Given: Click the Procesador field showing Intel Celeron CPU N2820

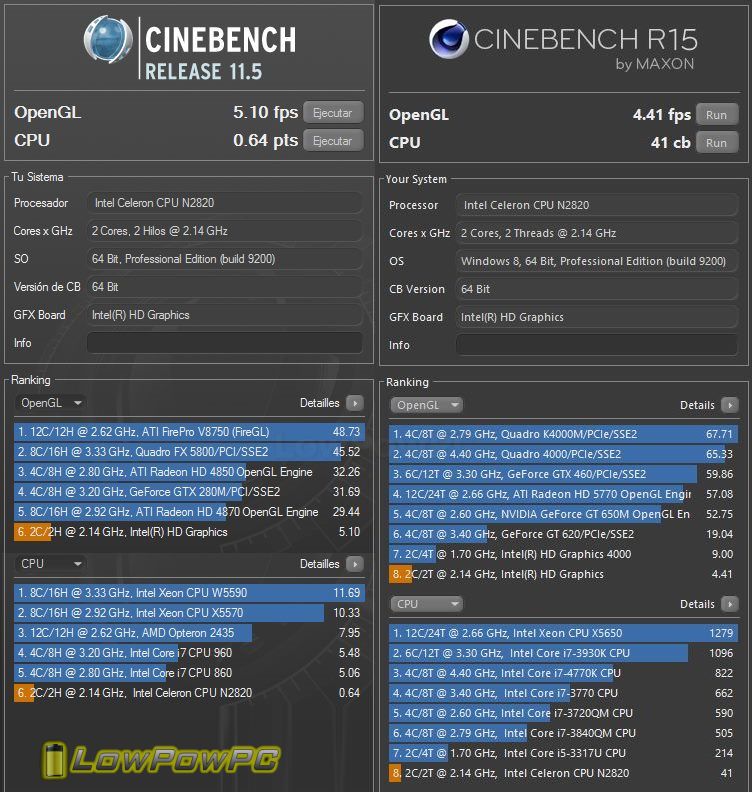Looking at the screenshot, I should [x=225, y=203].
